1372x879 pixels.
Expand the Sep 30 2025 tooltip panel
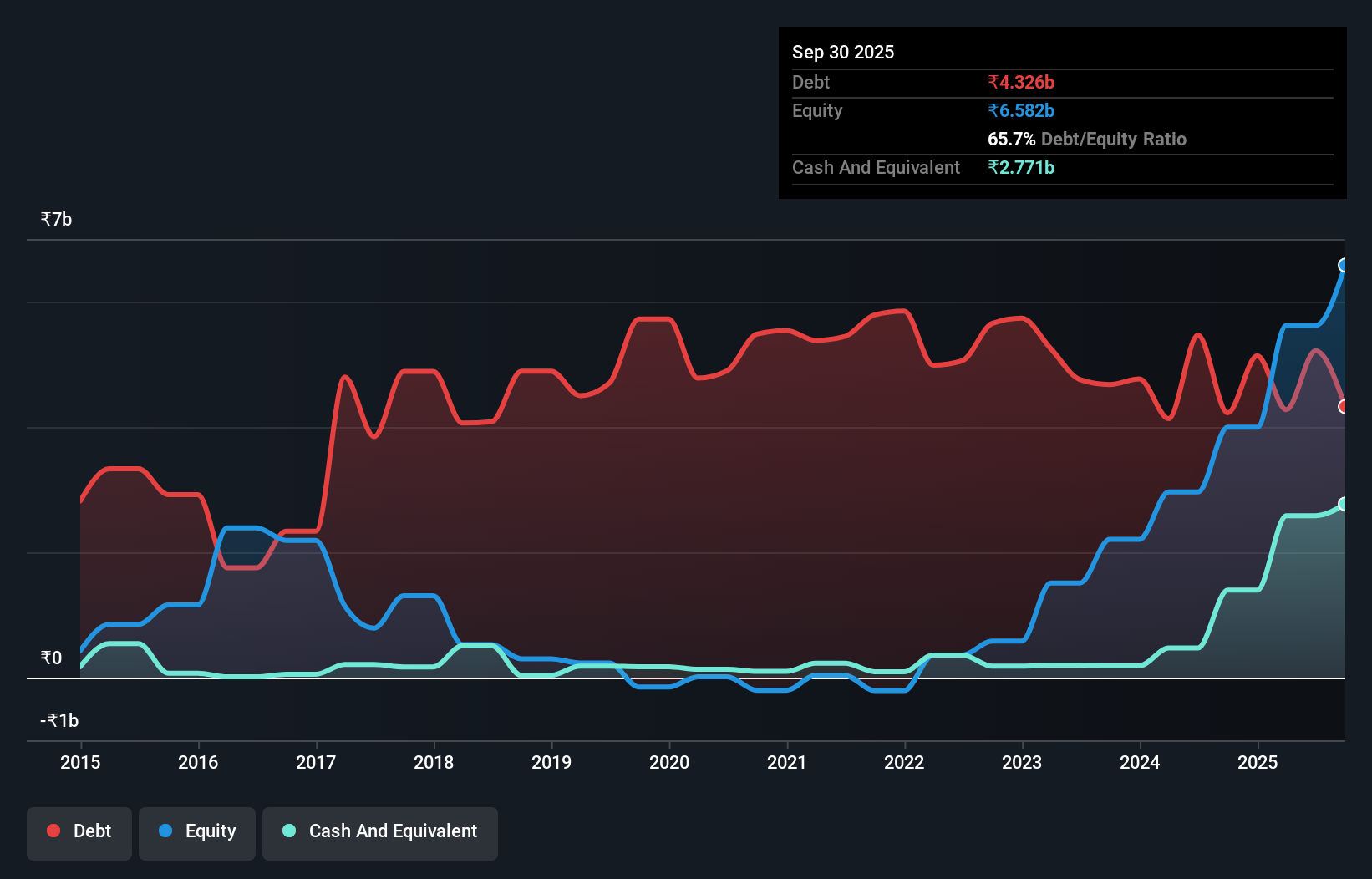[843, 52]
